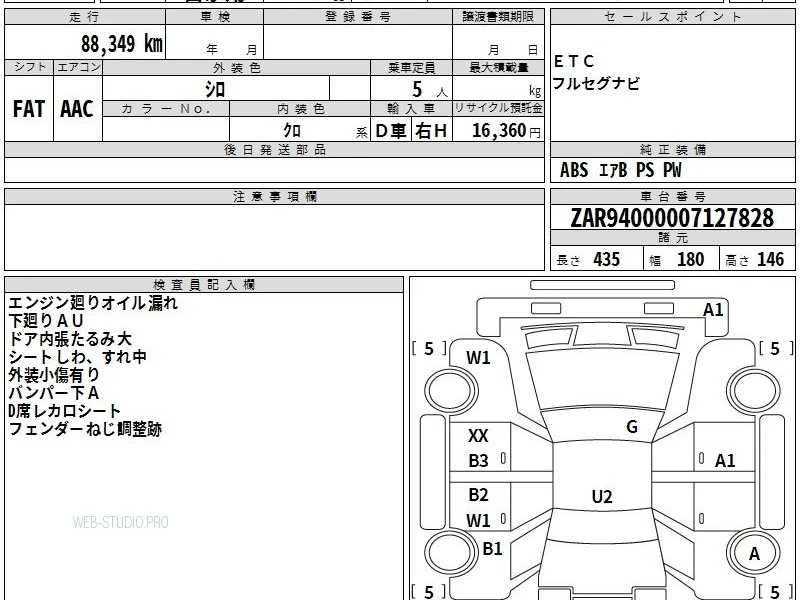Click the mileage value 88,349 km
Viewport: 800px width, 600px height.
[x=121, y=43]
